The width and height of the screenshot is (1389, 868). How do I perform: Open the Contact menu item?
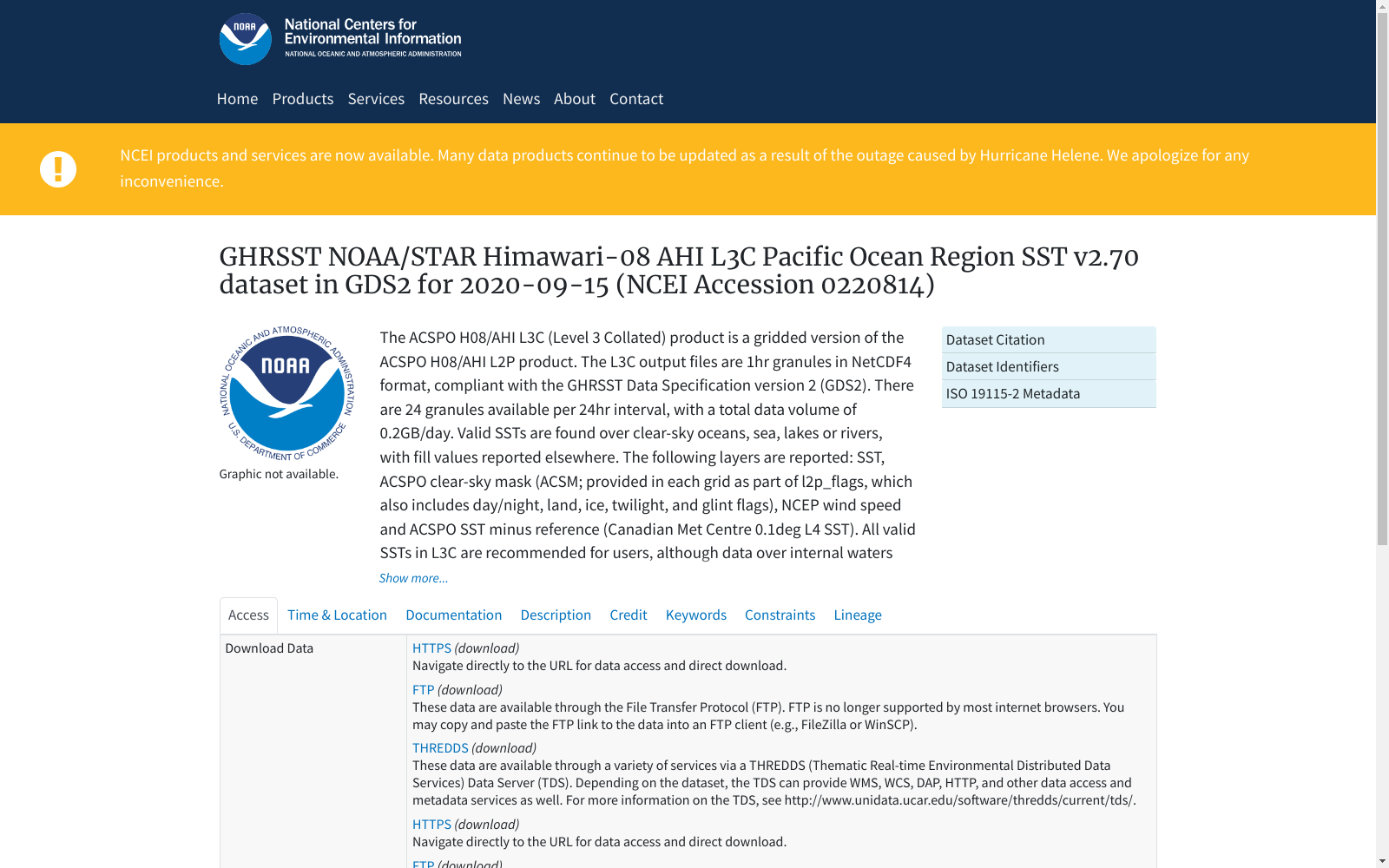coord(636,99)
